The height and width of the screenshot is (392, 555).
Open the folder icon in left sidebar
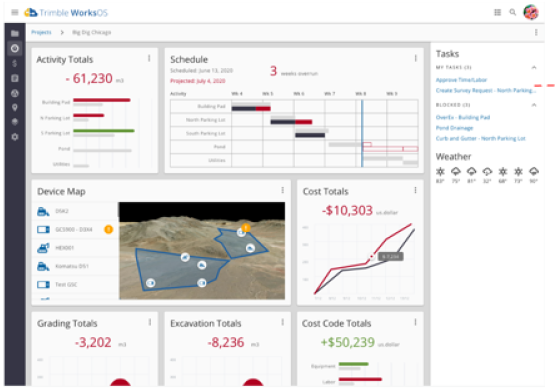coord(15,33)
